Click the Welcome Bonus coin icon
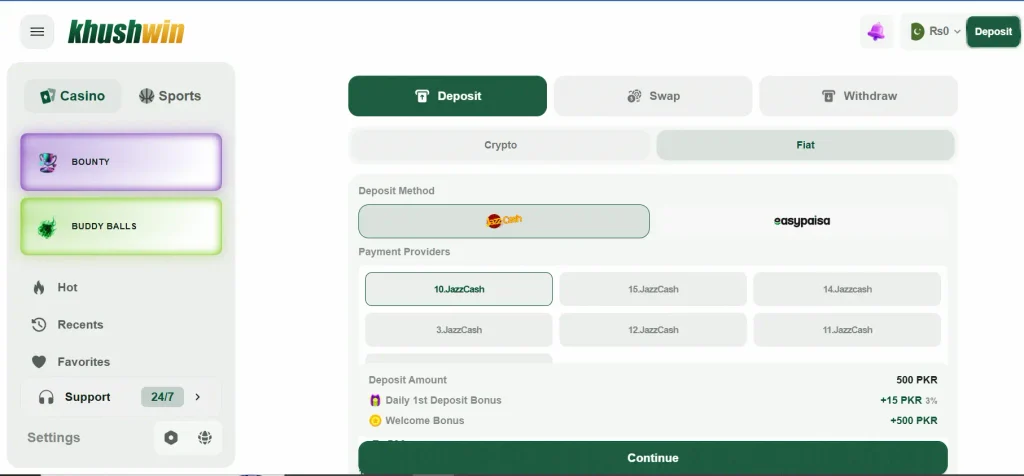The image size is (1024, 476). pos(375,420)
